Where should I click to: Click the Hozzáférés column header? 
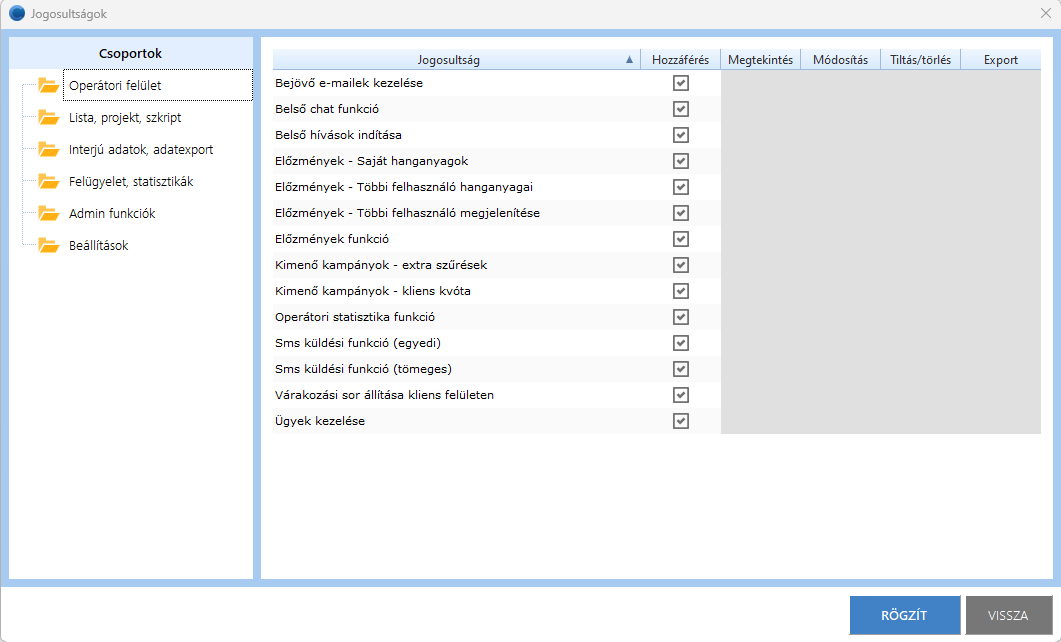[x=680, y=60]
